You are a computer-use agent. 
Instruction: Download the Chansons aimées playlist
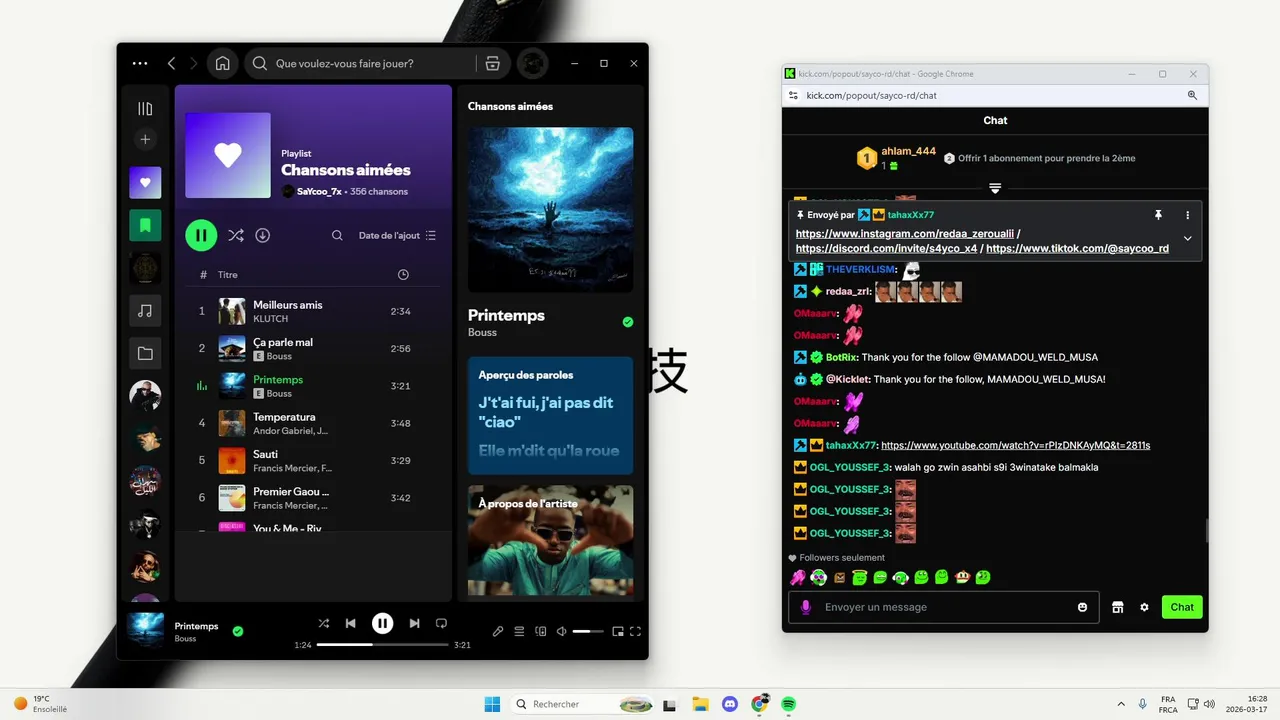click(262, 235)
